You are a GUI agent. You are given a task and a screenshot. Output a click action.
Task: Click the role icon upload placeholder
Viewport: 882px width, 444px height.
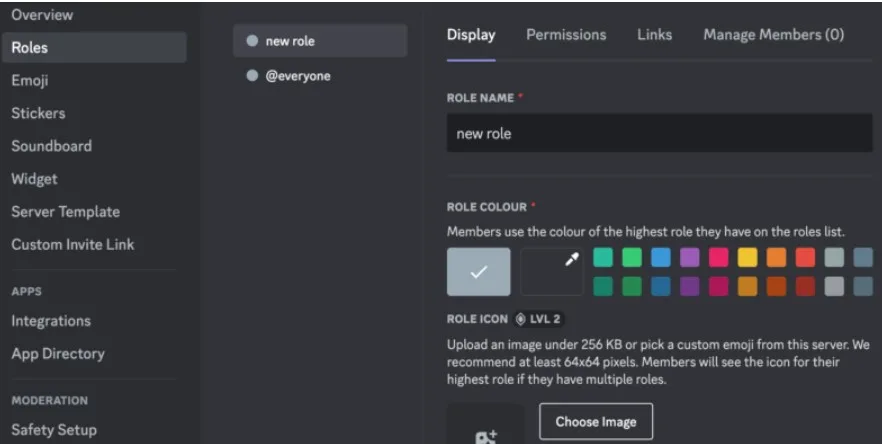click(485, 425)
